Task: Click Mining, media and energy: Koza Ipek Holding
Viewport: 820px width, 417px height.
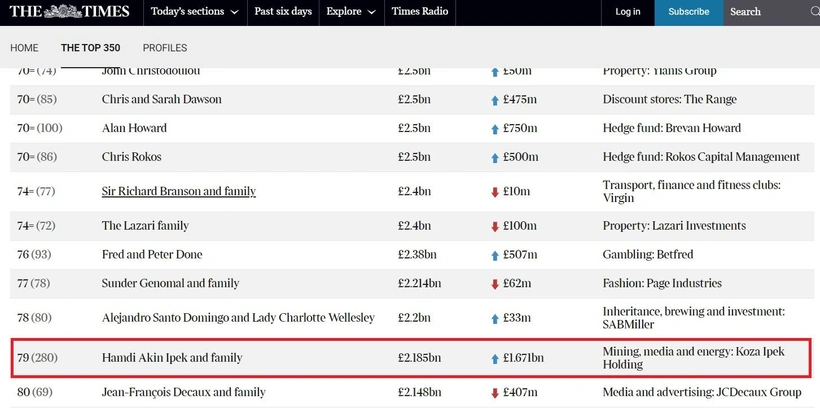Action: pos(694,358)
